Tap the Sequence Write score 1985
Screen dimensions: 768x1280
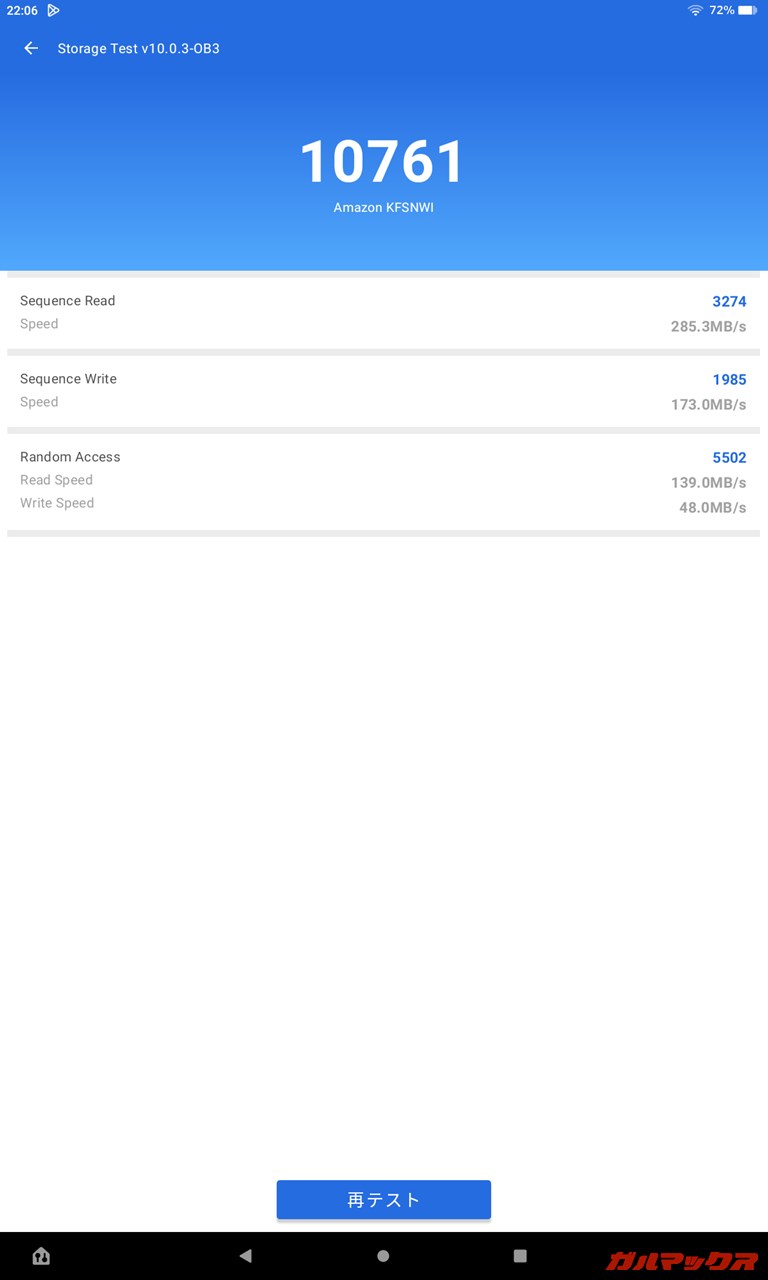tap(729, 379)
